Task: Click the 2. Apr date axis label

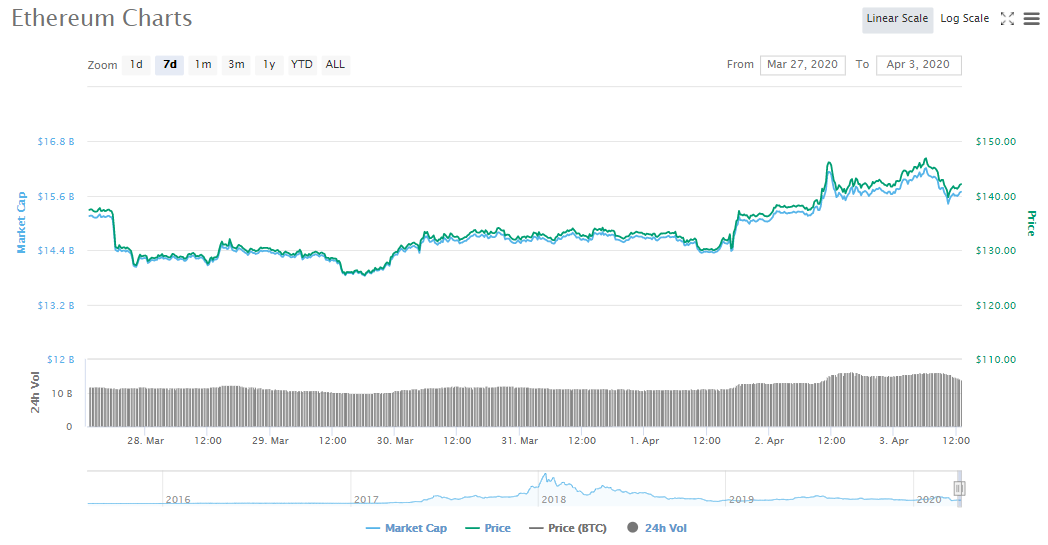Action: 769,441
